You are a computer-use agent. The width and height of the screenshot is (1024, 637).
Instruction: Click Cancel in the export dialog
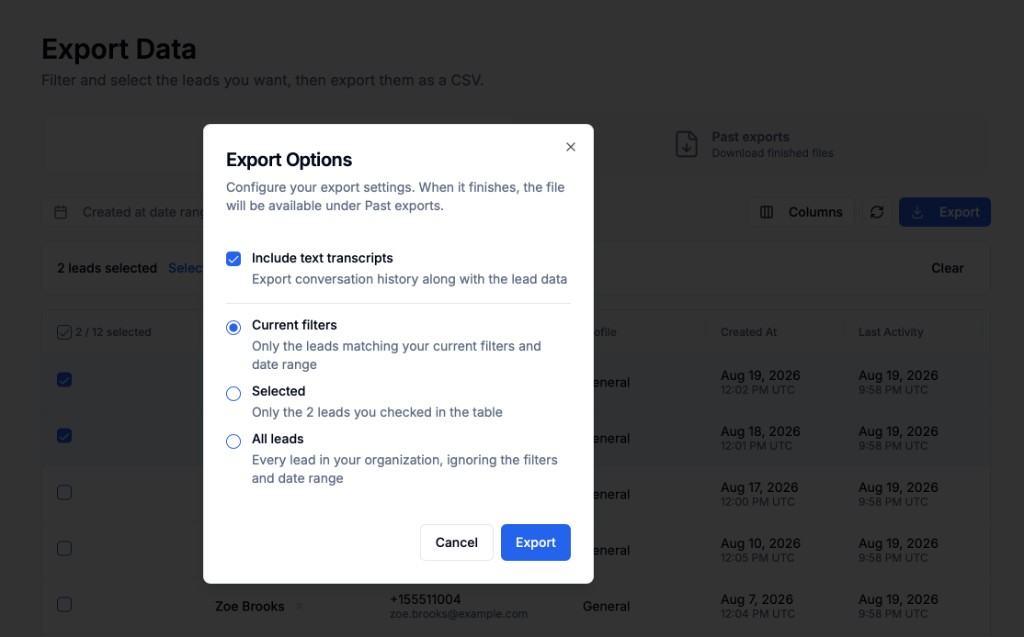456,542
